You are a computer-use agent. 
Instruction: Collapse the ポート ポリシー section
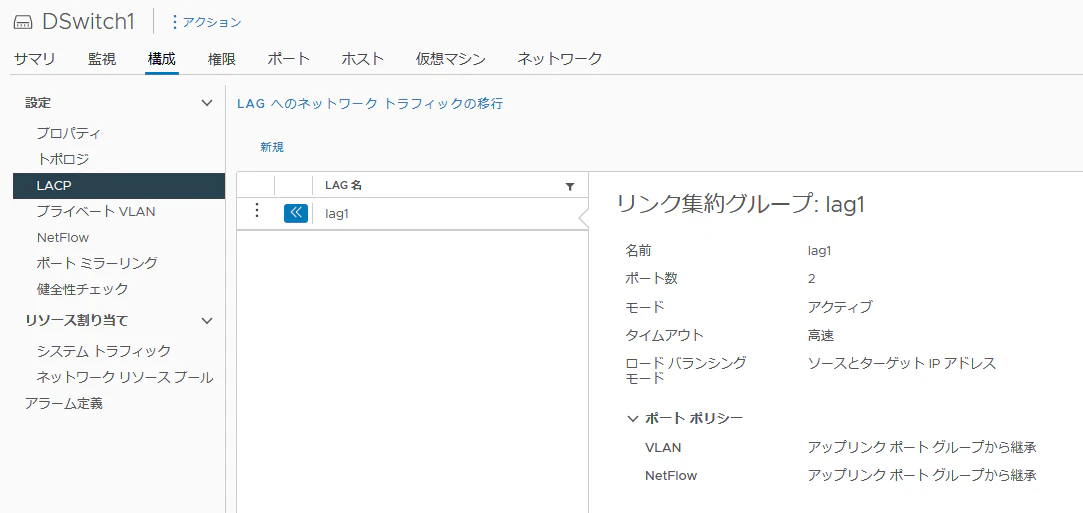633,418
